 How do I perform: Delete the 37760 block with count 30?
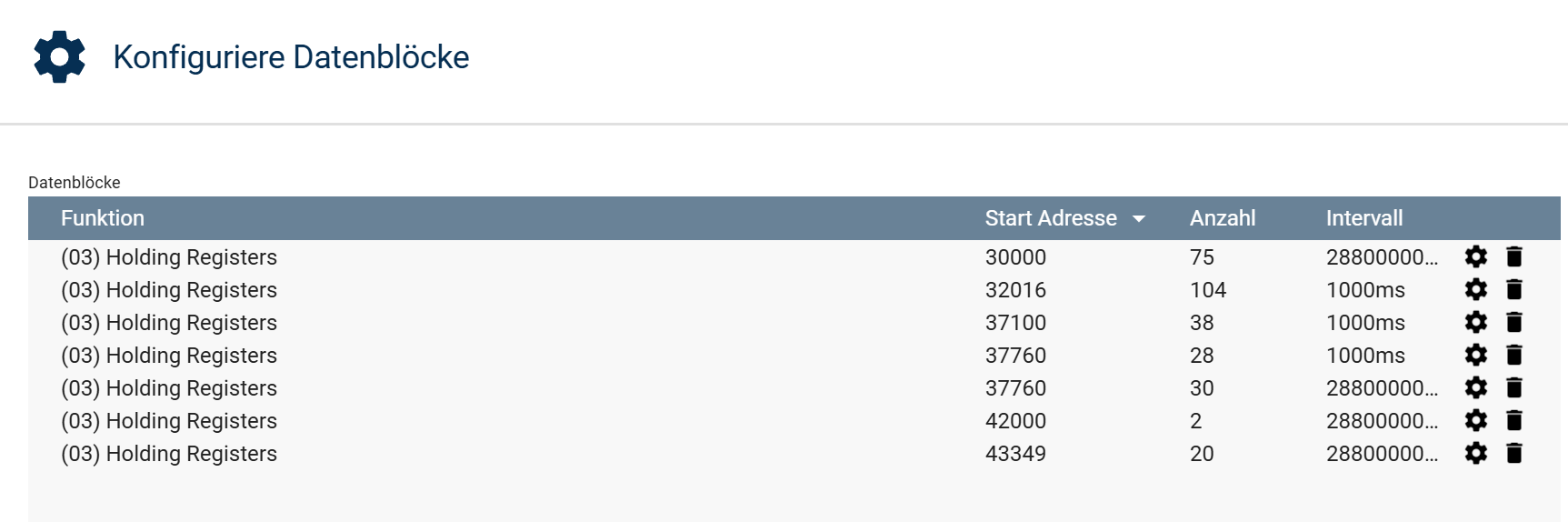pos(1513,388)
